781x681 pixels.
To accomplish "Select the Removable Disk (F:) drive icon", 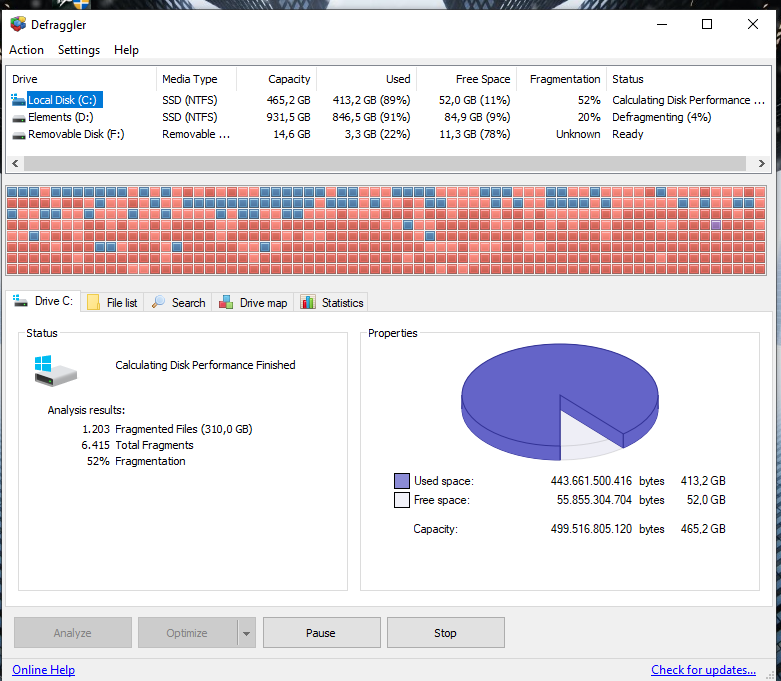I will pos(19,135).
